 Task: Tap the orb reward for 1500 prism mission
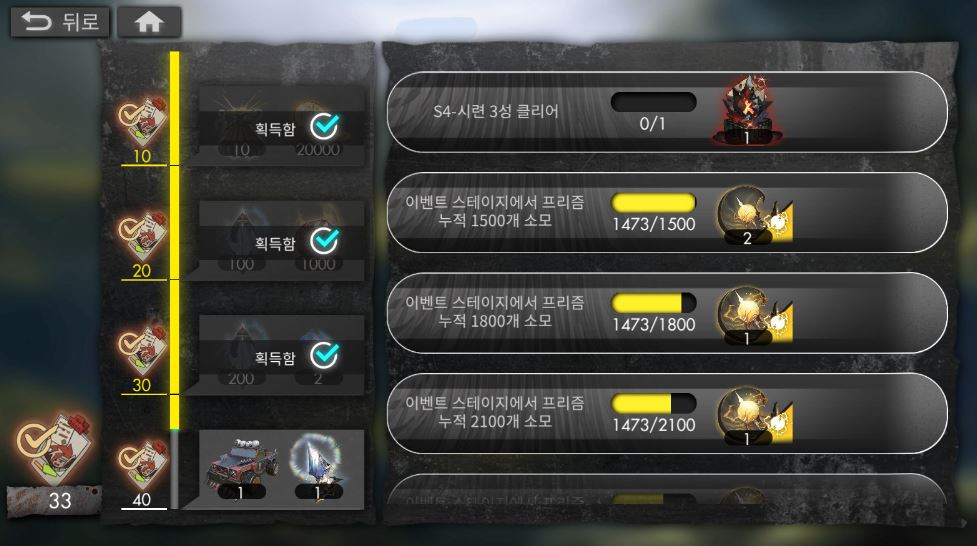(x=755, y=214)
